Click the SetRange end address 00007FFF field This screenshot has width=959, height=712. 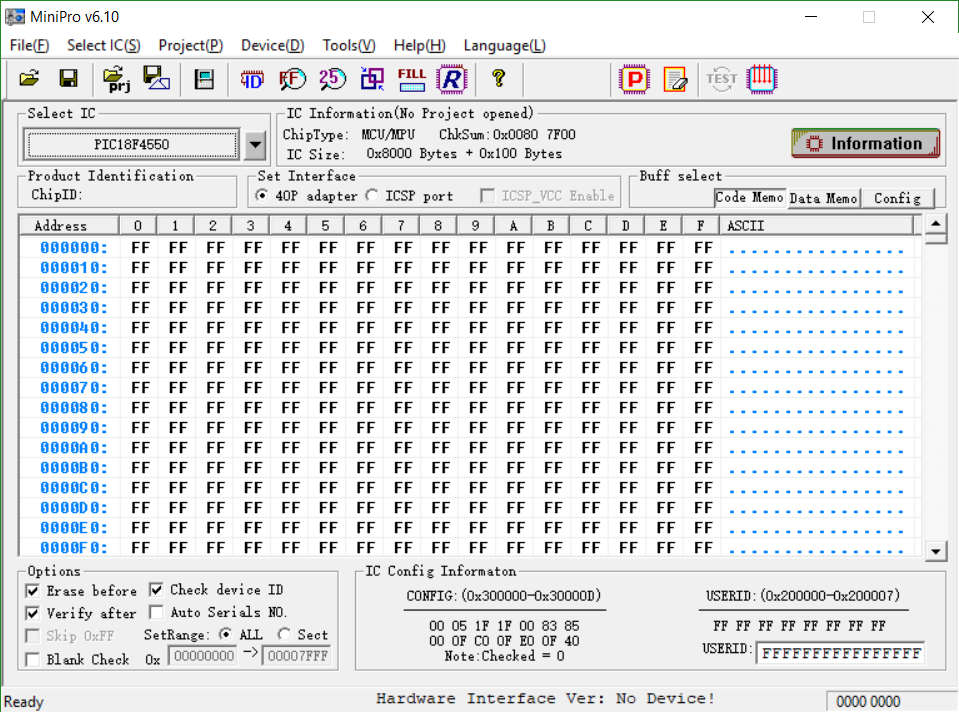pos(297,656)
